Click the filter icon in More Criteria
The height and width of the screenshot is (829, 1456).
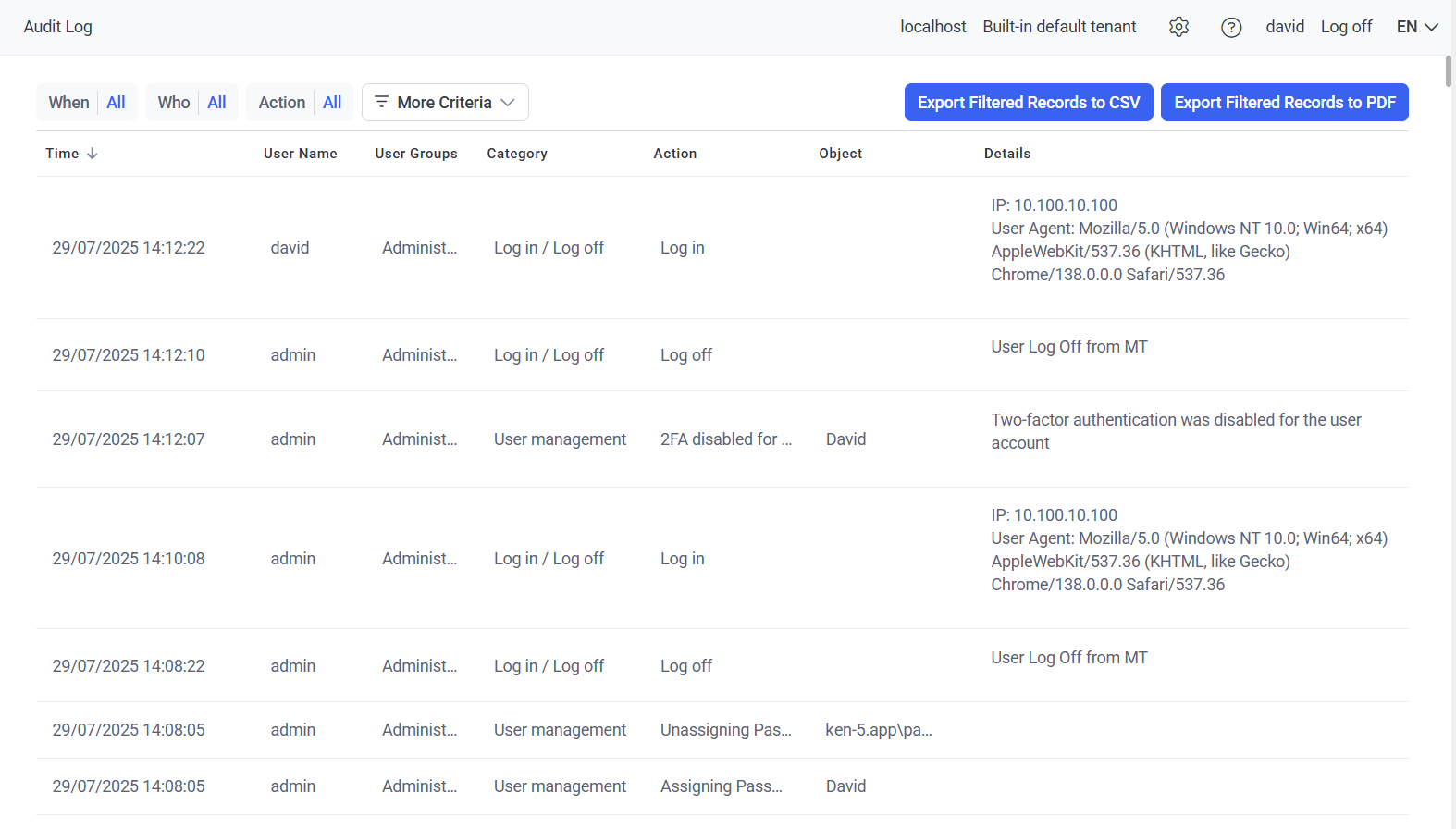381,102
